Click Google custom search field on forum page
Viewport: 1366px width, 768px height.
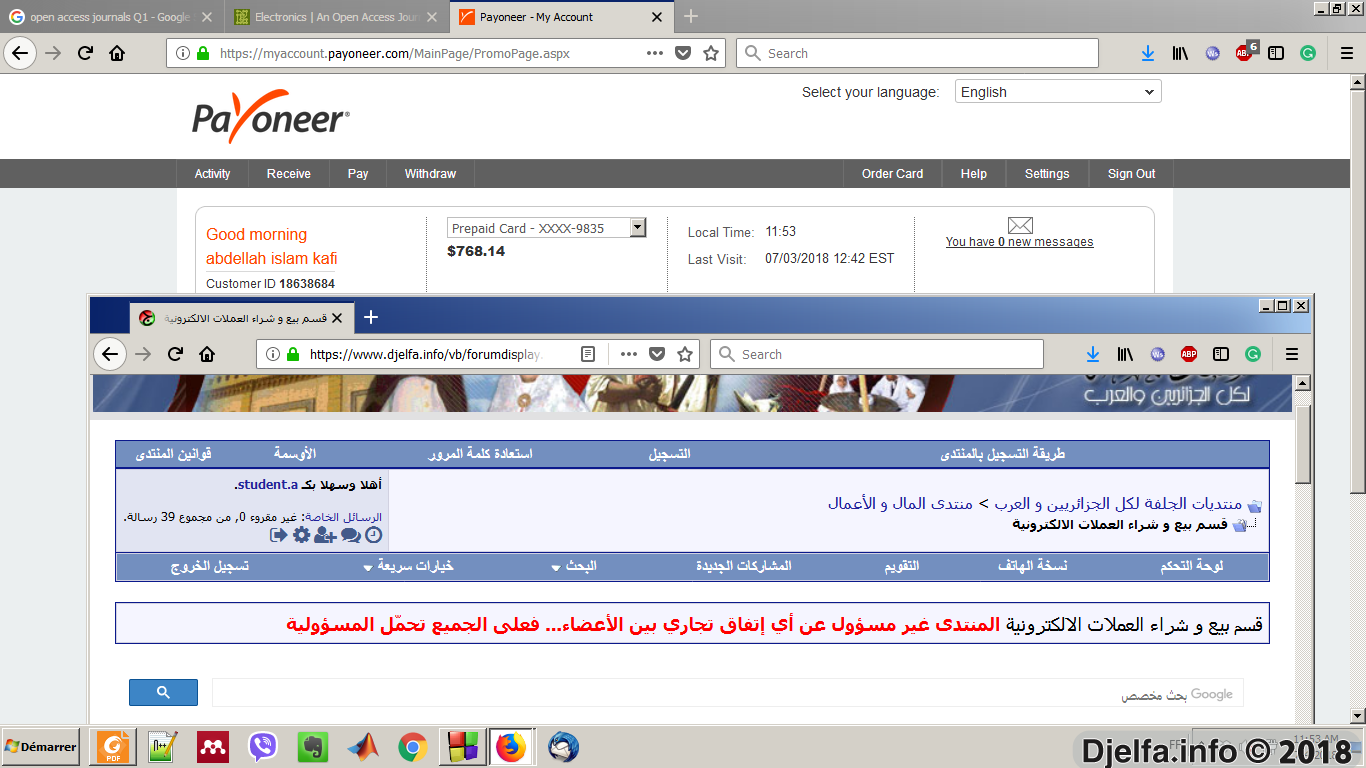(x=727, y=693)
